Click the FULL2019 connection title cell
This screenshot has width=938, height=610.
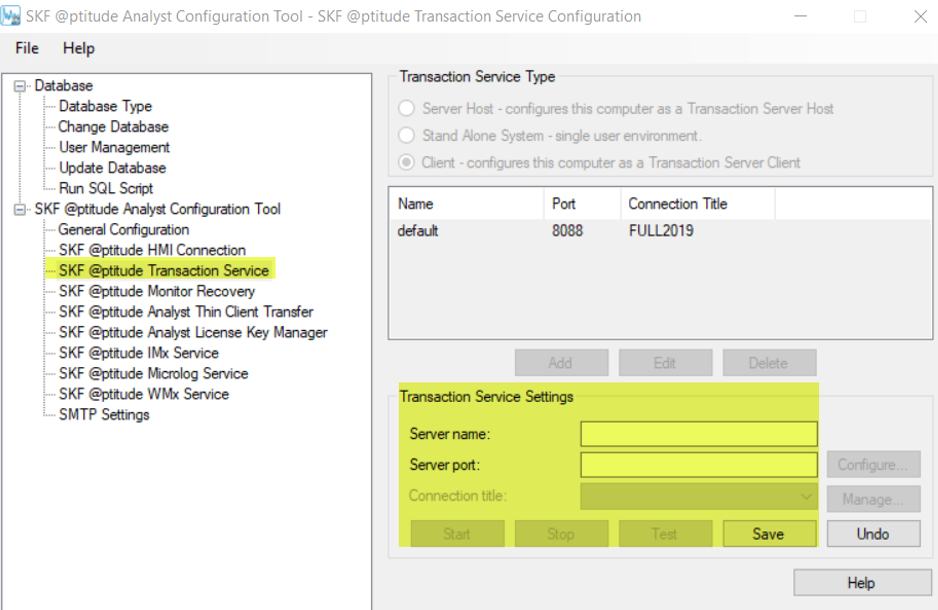tap(661, 231)
